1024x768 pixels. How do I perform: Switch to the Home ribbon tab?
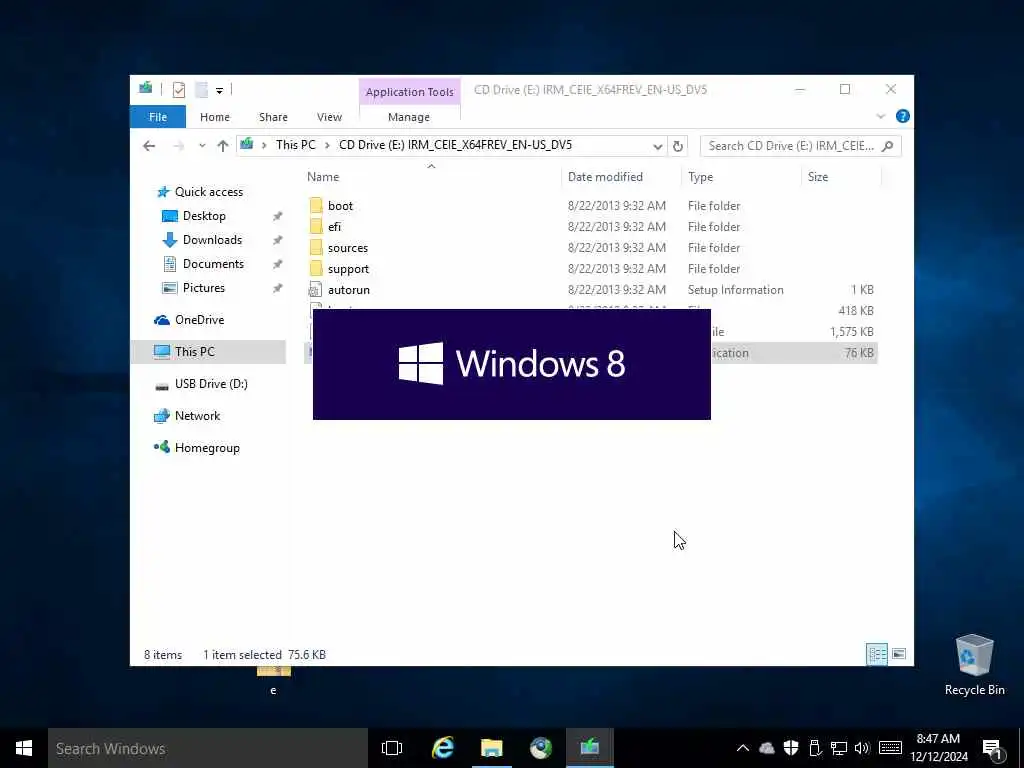pyautogui.click(x=215, y=117)
